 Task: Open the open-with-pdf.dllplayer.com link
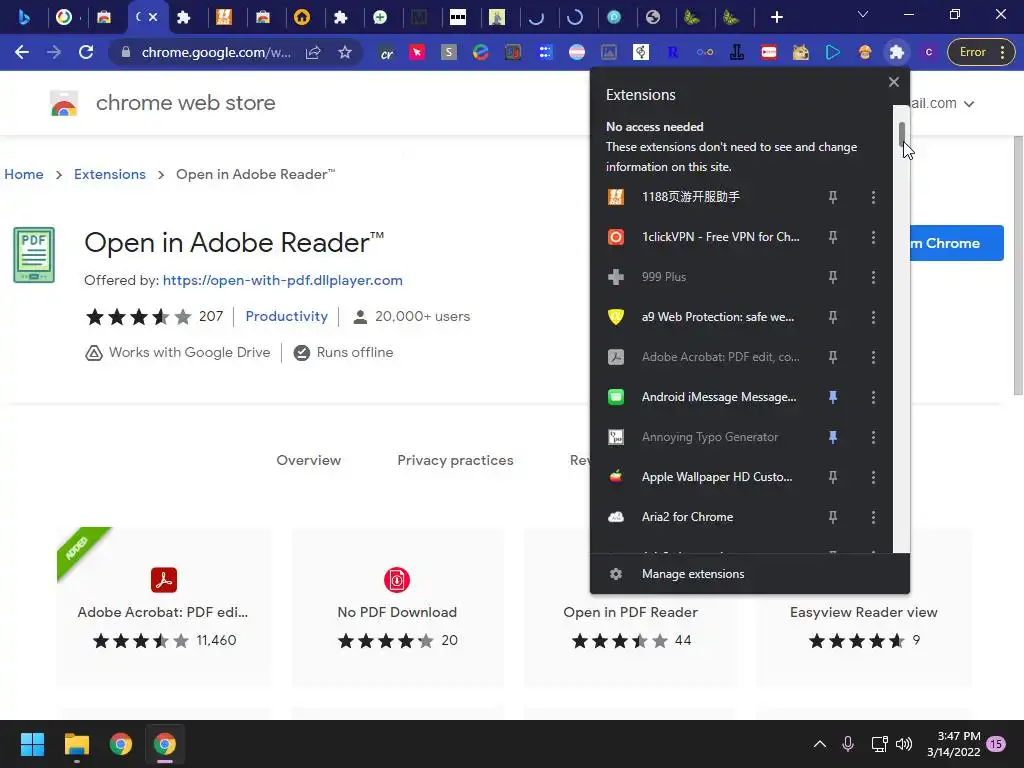click(283, 280)
